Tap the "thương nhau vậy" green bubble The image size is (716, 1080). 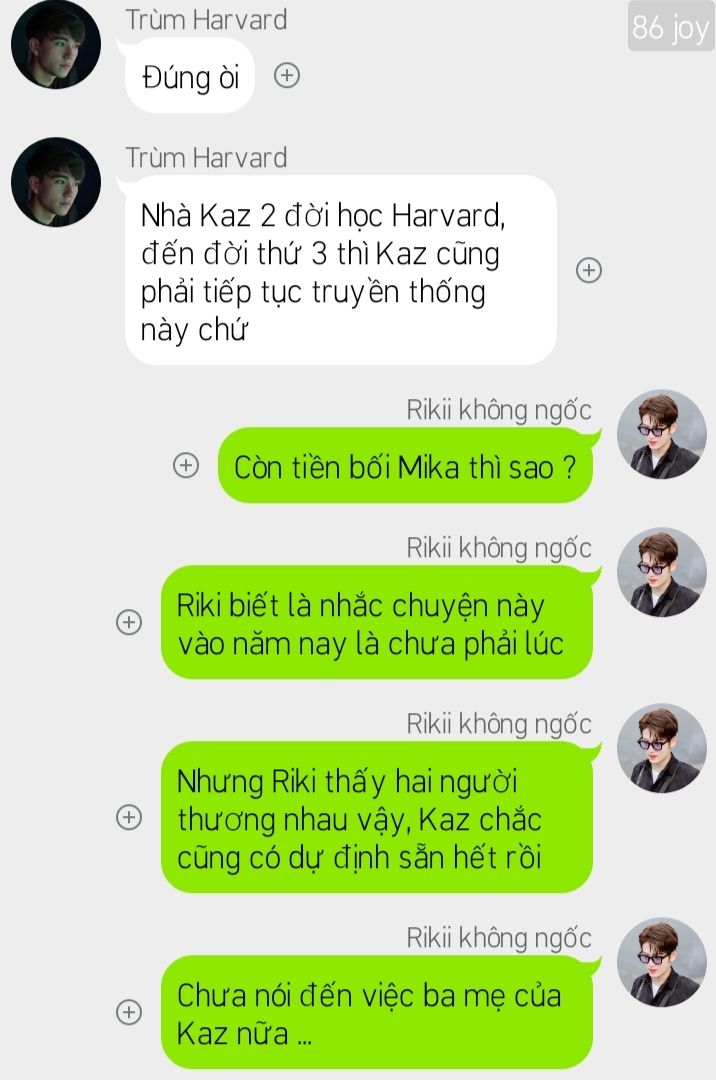pyautogui.click(x=377, y=818)
